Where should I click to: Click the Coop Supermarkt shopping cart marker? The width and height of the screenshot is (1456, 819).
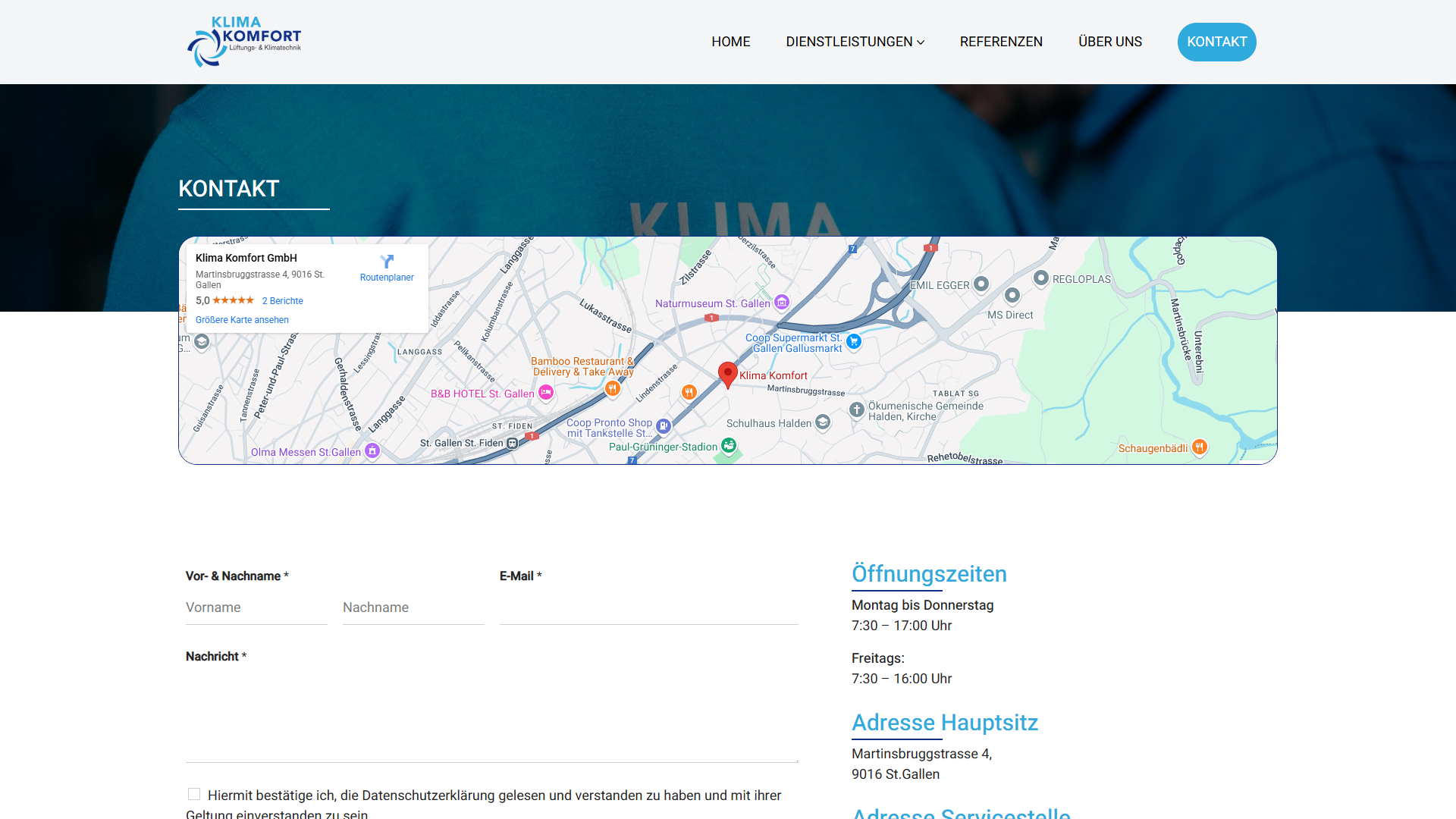point(854,342)
